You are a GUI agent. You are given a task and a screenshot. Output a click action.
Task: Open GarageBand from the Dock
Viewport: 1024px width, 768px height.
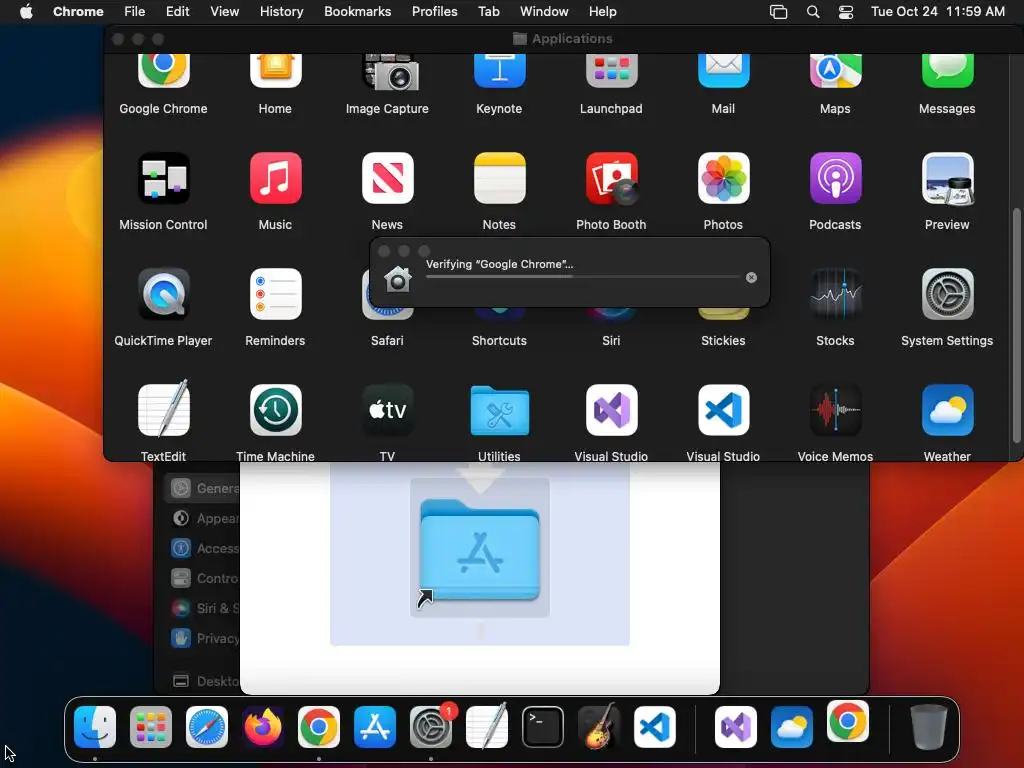599,726
